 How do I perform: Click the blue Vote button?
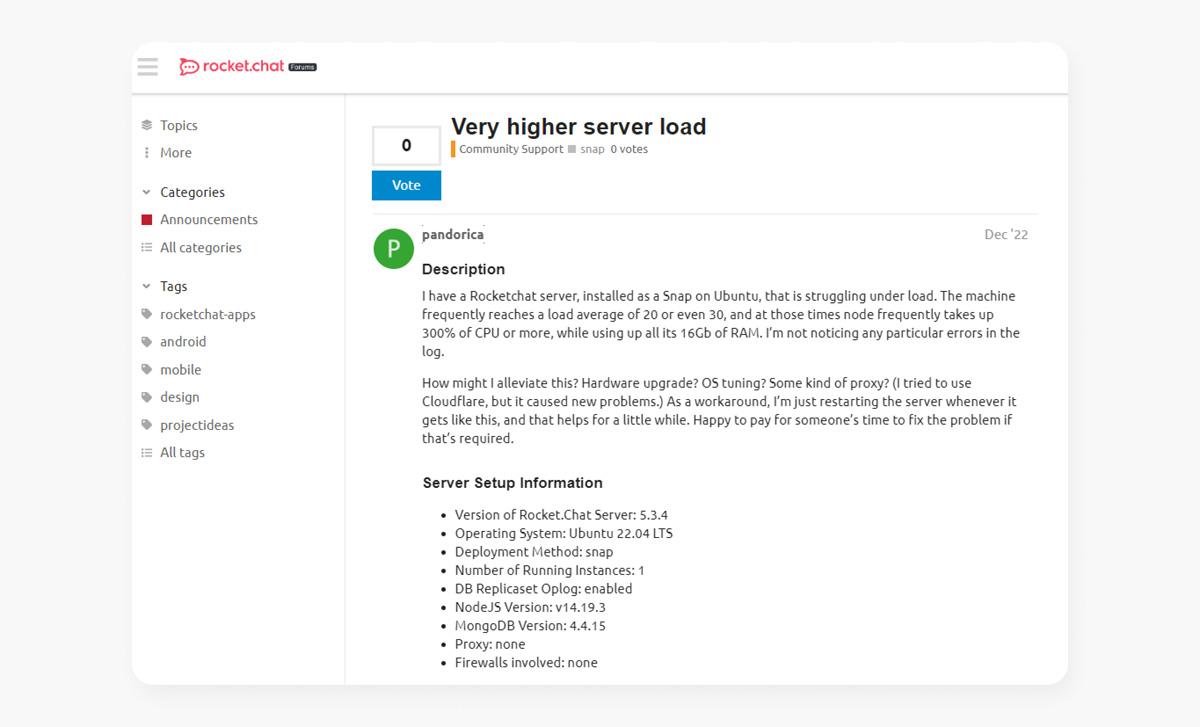[406, 185]
